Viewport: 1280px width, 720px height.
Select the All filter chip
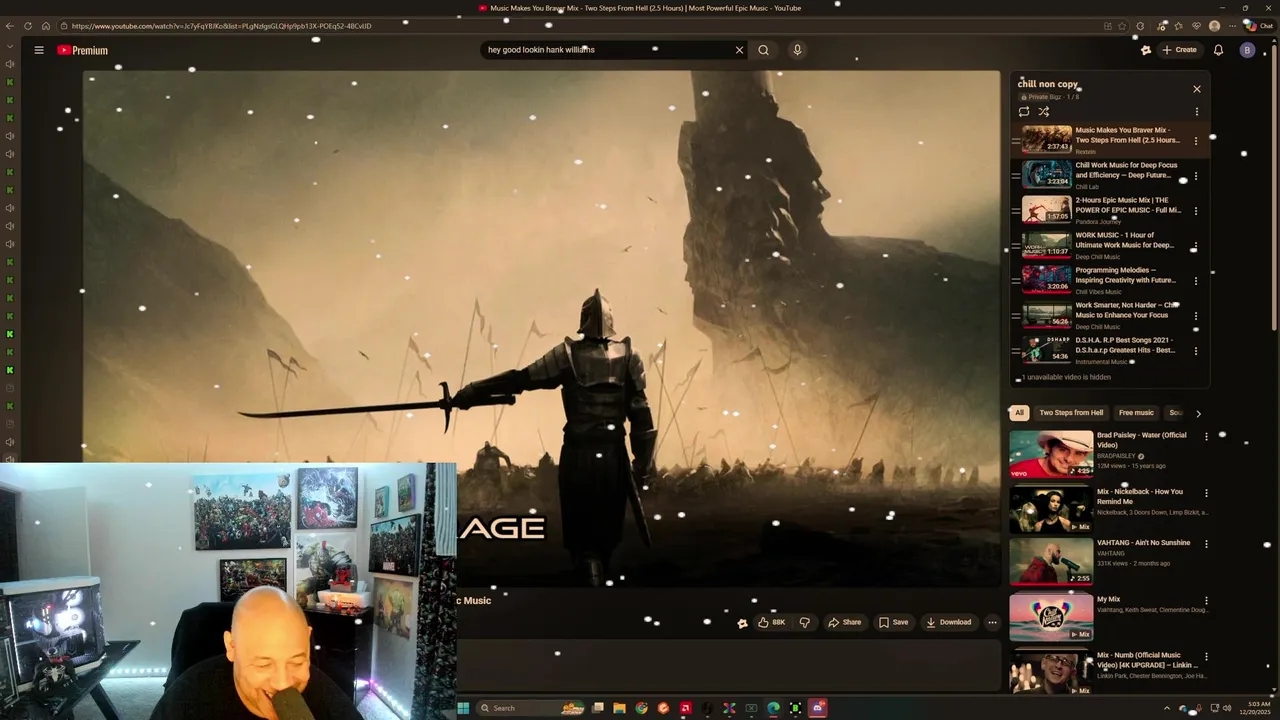click(1019, 413)
